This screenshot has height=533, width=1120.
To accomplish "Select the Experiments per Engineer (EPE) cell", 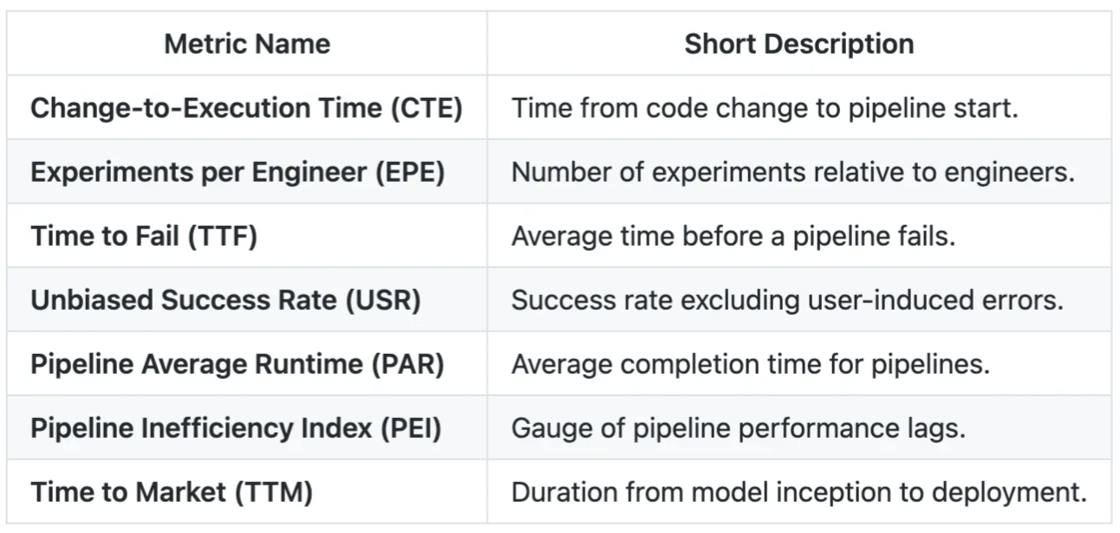I will tap(238, 172).
